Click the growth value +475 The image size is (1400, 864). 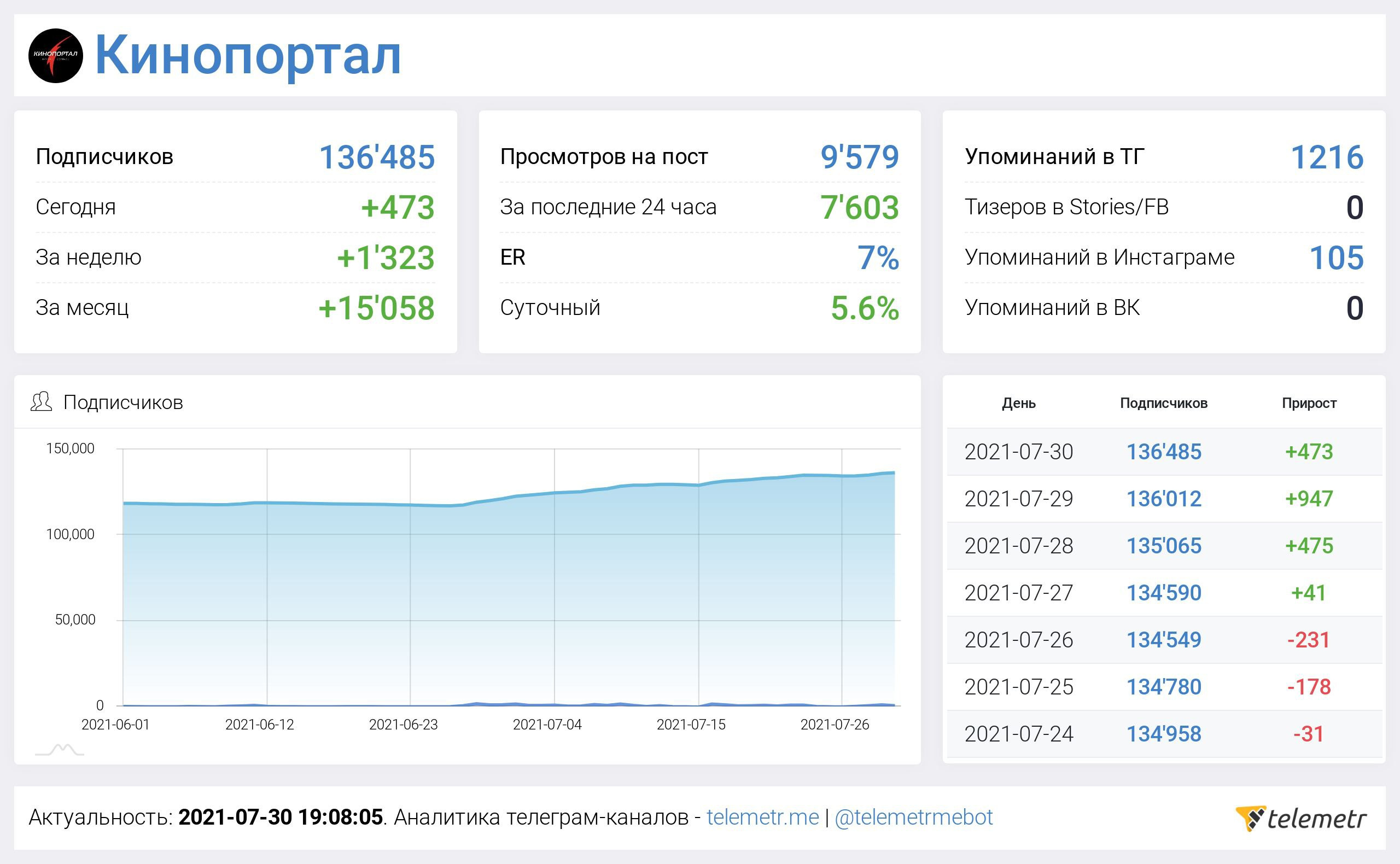(1309, 546)
